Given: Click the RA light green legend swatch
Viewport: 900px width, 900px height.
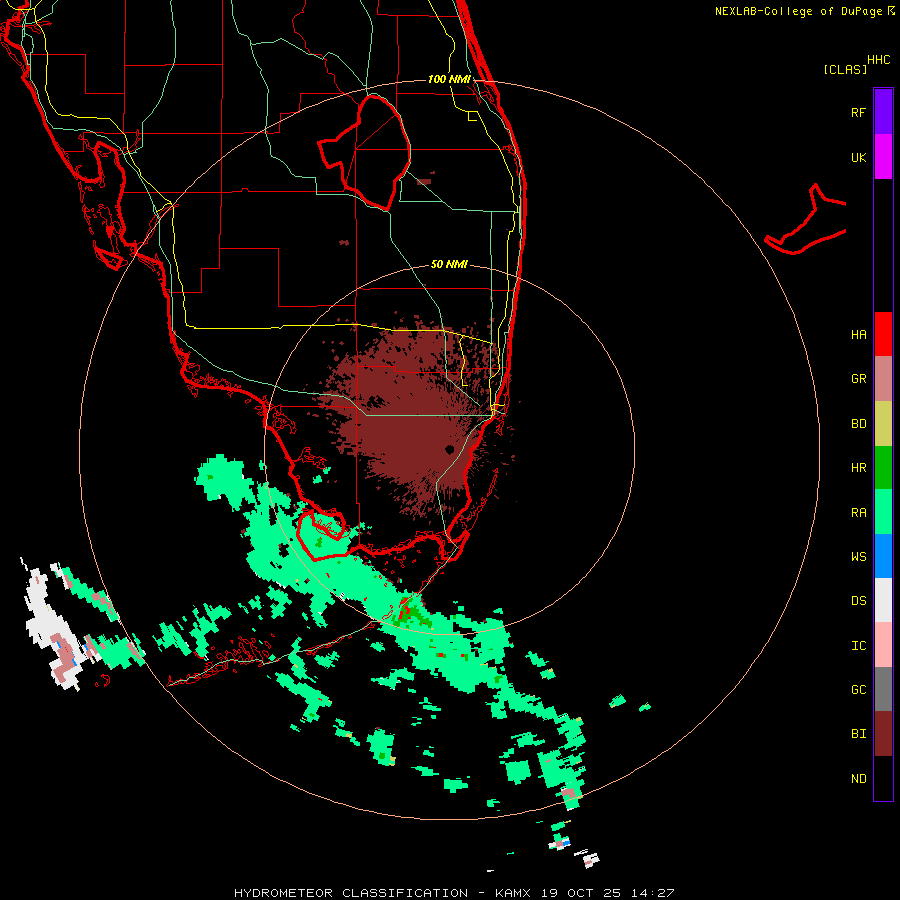Looking at the screenshot, I should (x=883, y=512).
